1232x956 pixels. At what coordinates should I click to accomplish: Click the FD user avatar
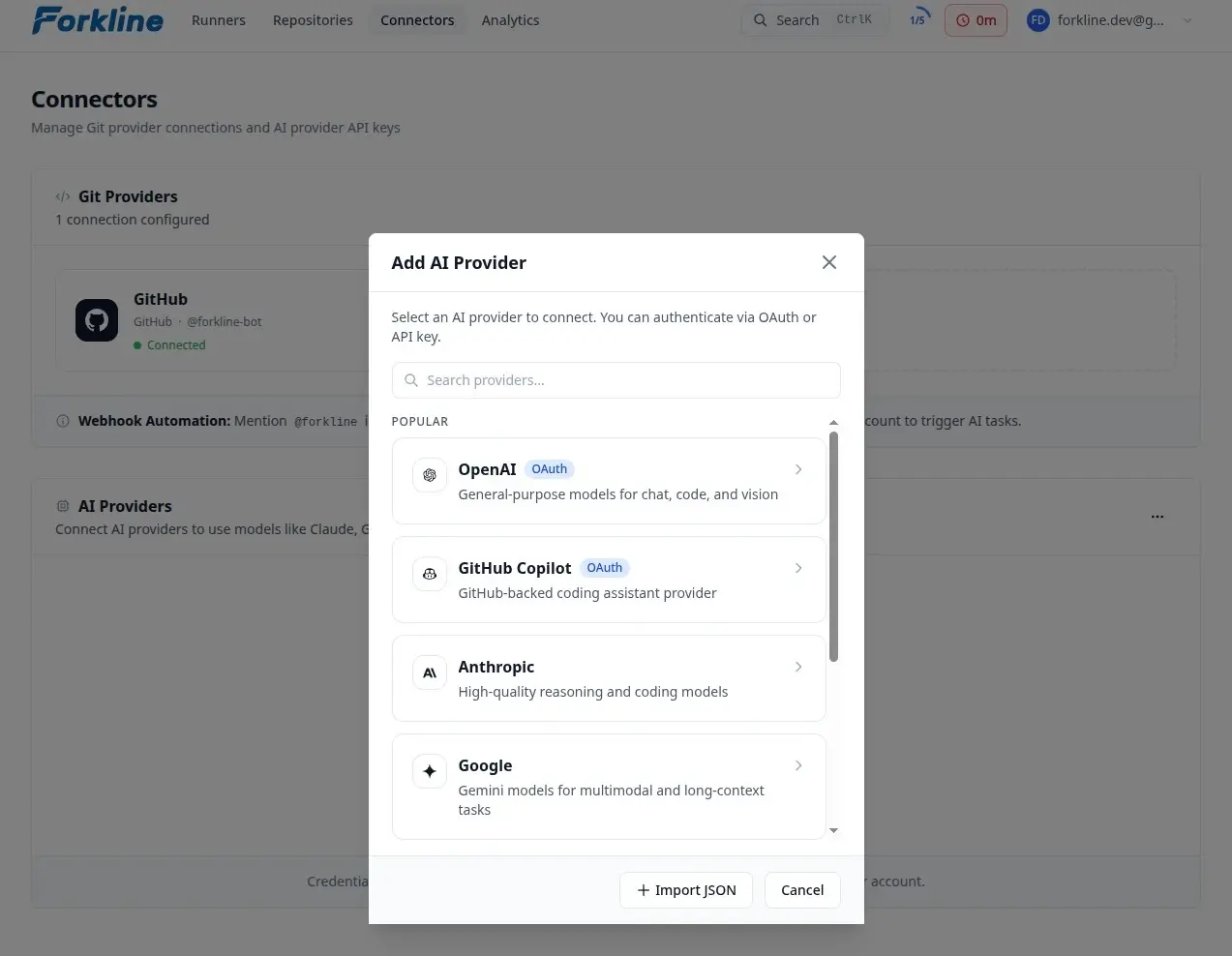pos(1038,20)
